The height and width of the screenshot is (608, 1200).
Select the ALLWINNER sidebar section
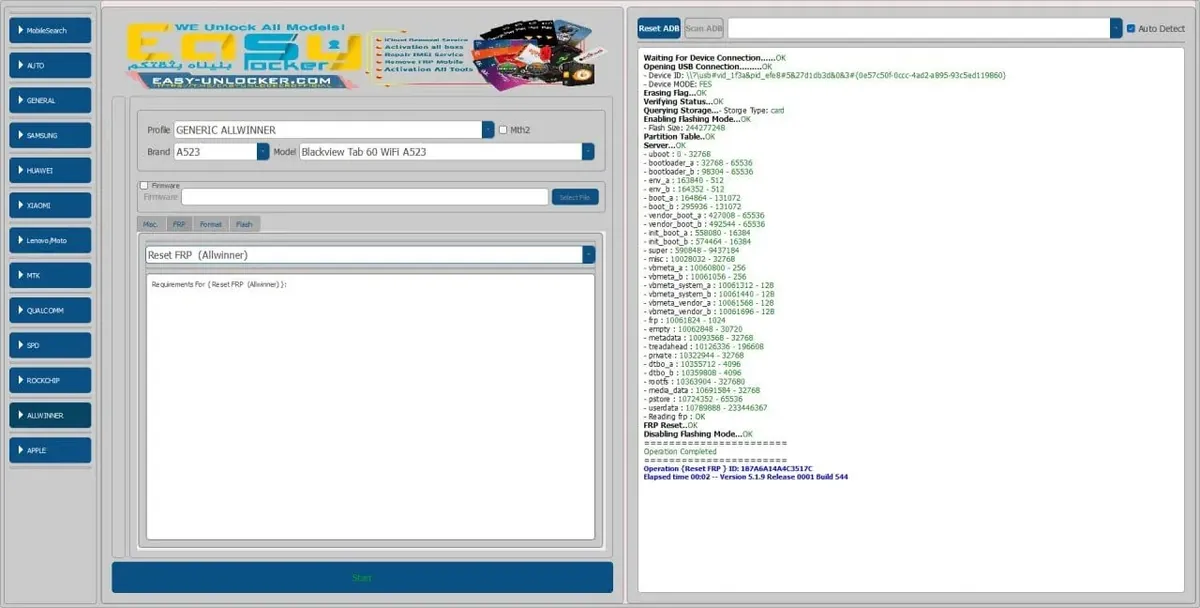coord(50,415)
